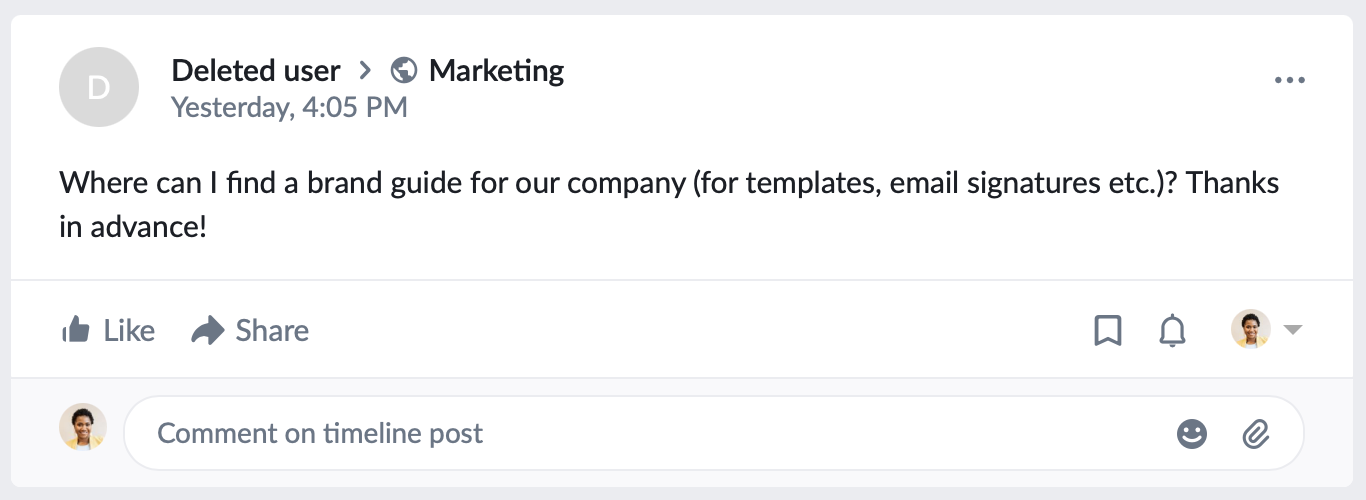Viewport: 1366px width, 500px height.
Task: Open the emoji picker in comment box
Action: tap(1191, 433)
